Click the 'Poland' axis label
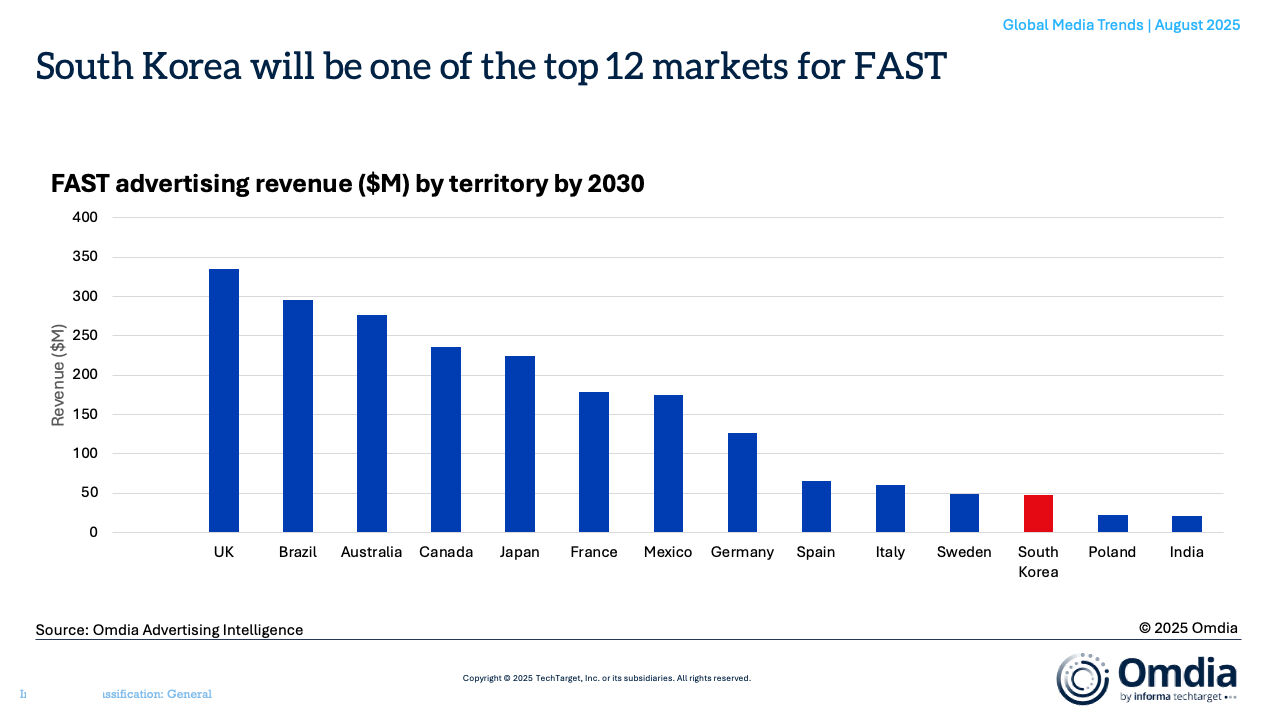 point(1113,552)
